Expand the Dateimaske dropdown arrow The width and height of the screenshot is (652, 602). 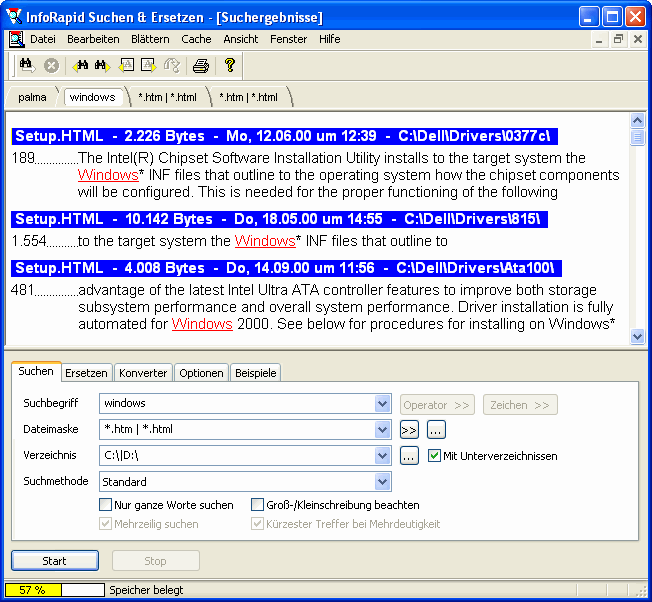(382, 429)
